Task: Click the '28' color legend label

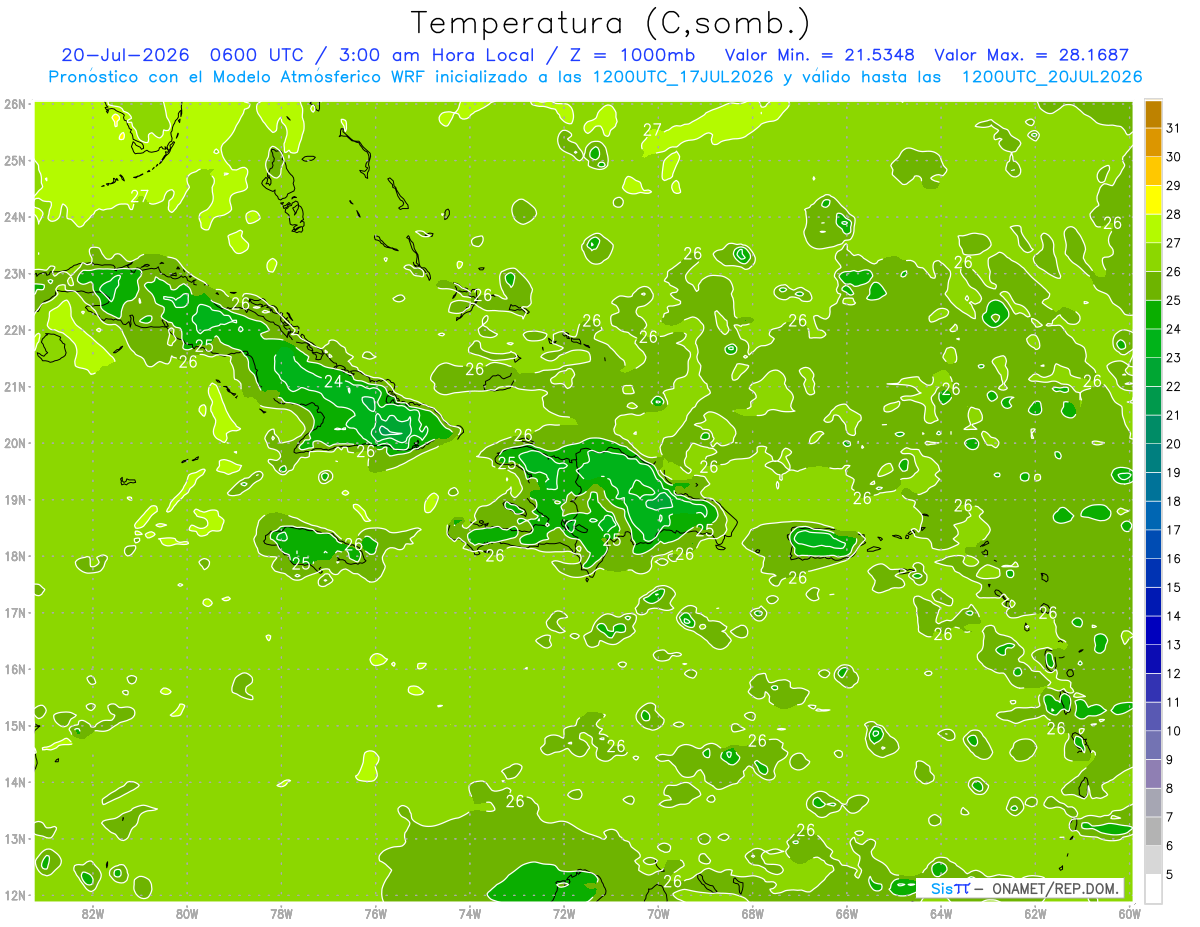Action: tap(1173, 215)
